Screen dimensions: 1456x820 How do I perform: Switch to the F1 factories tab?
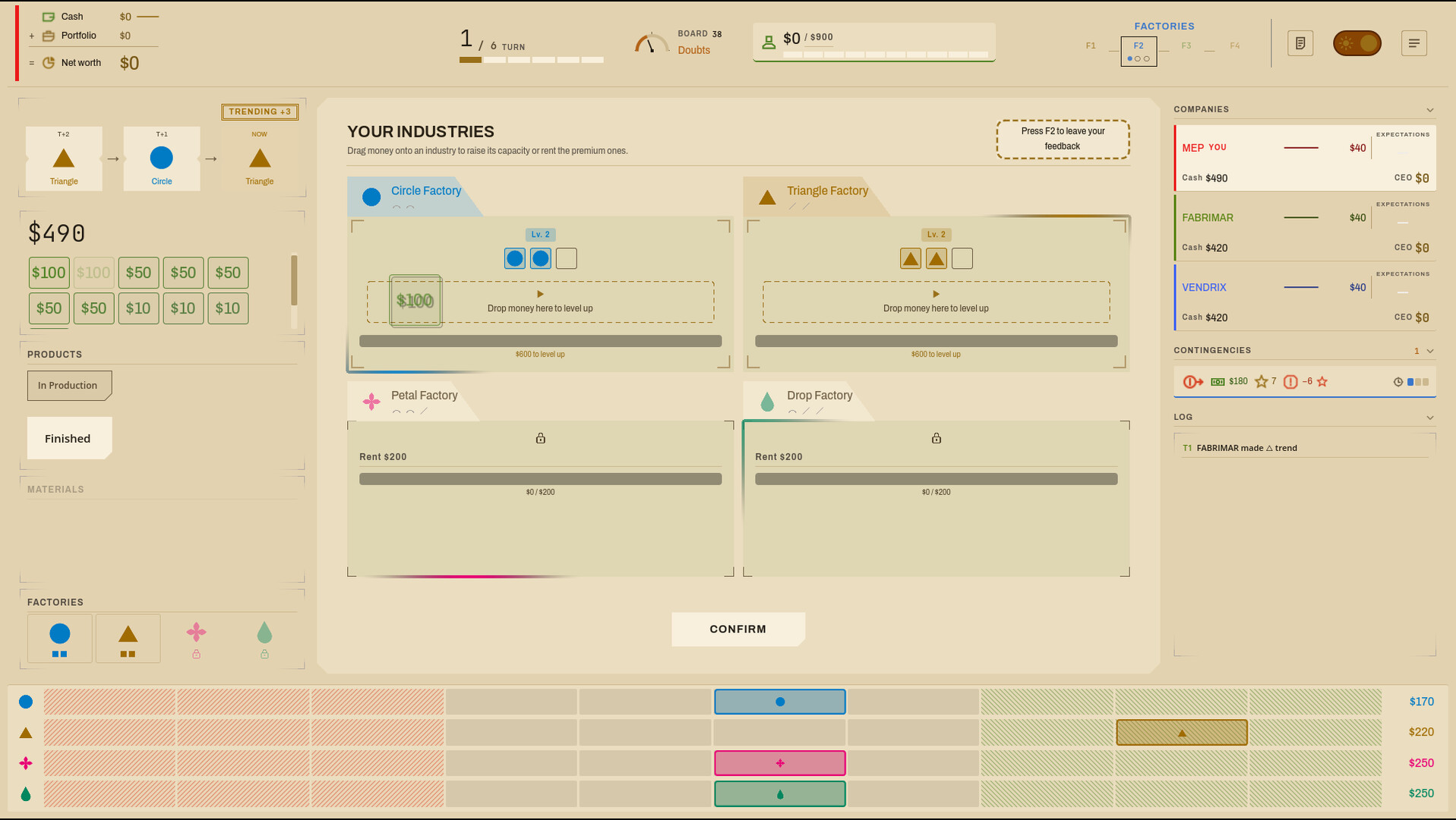point(1091,46)
